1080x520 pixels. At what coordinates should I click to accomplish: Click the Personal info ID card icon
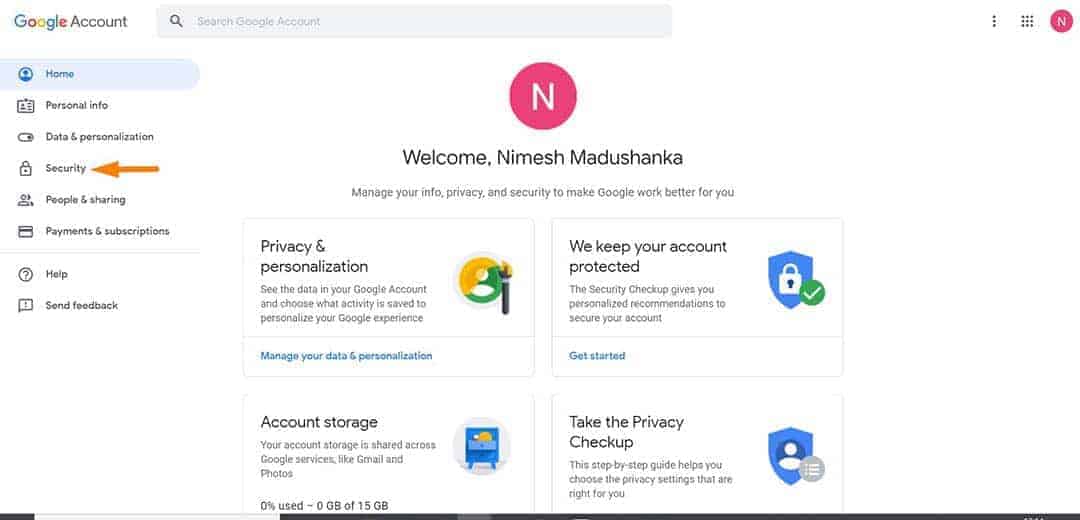pyautogui.click(x=26, y=105)
